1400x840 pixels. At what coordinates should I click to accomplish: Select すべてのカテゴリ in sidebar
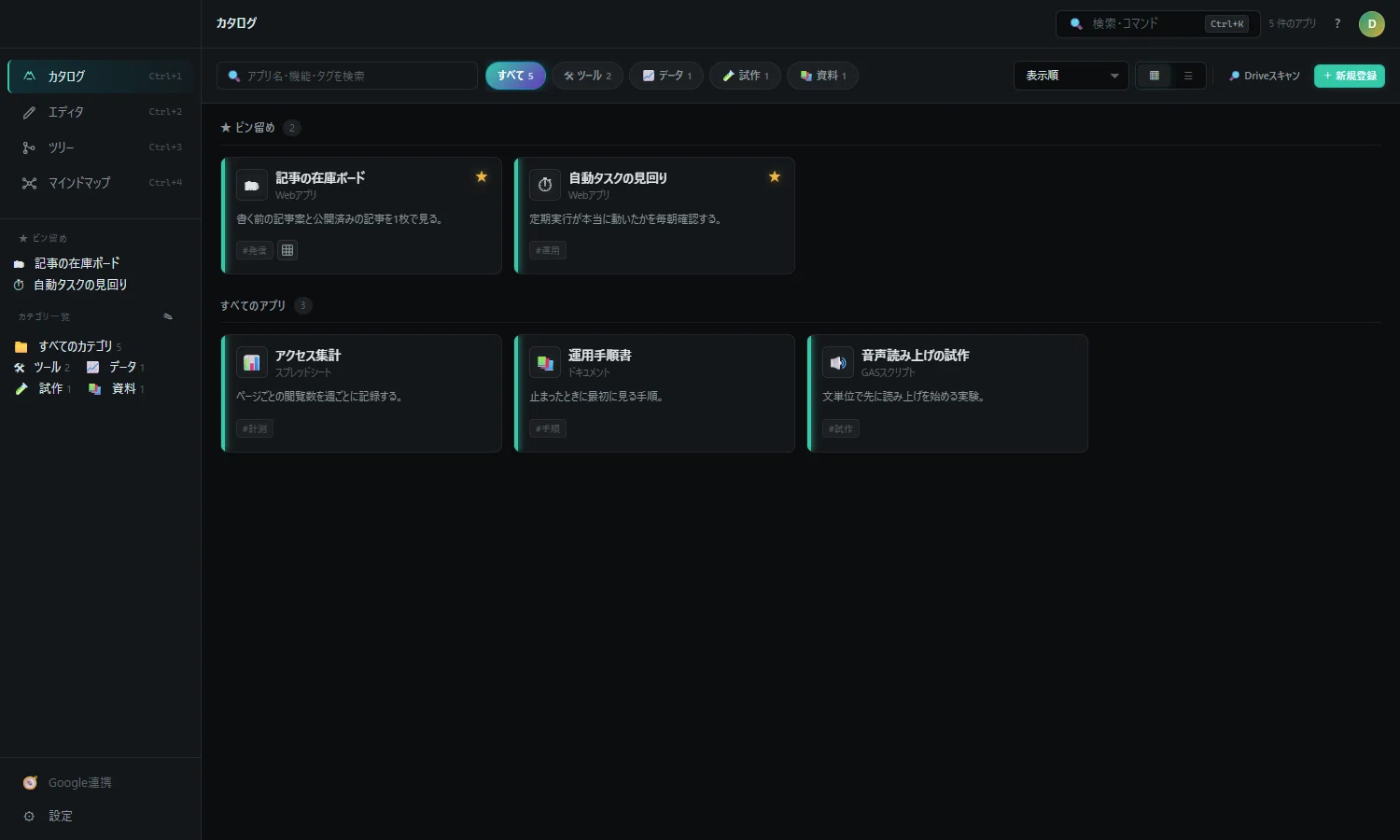[68, 346]
